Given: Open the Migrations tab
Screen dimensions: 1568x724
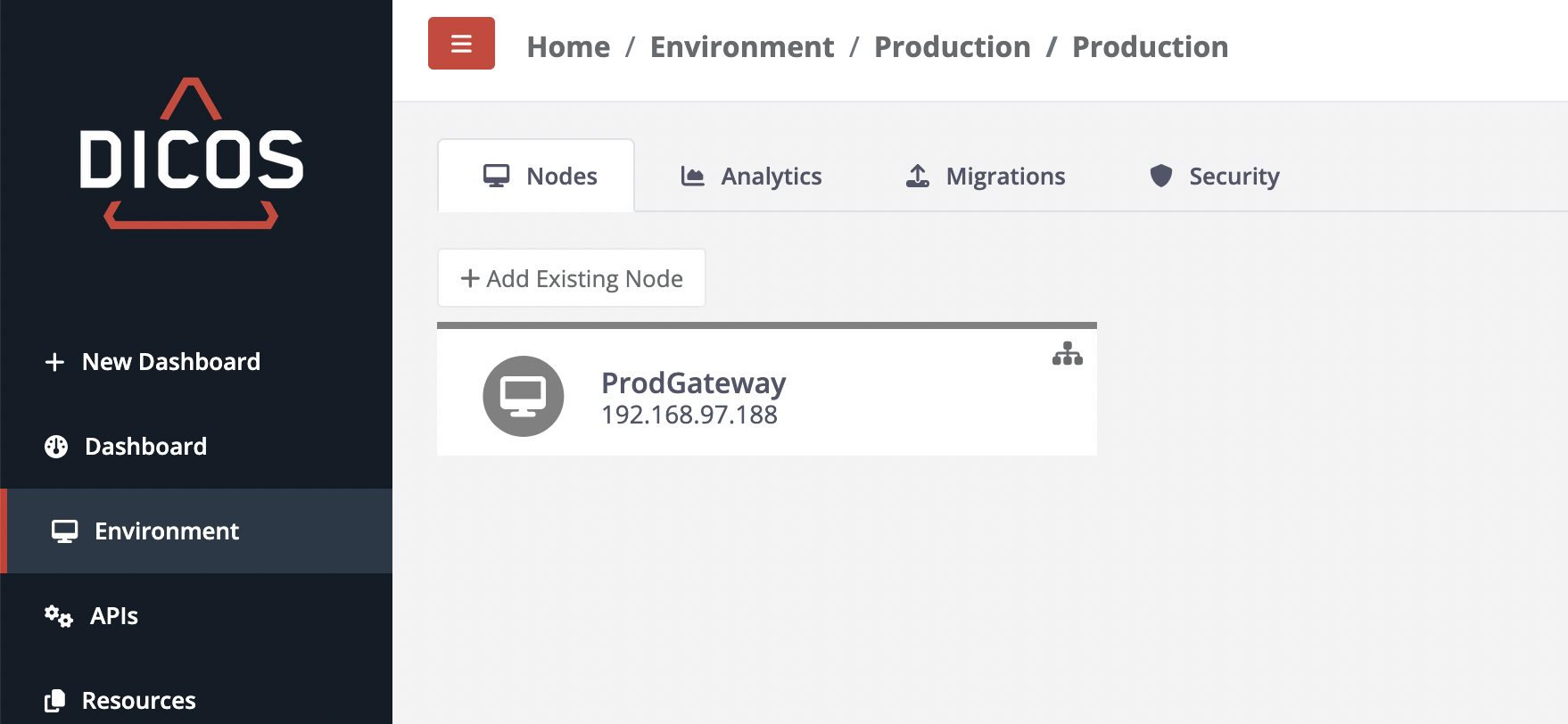Looking at the screenshot, I should coord(986,176).
